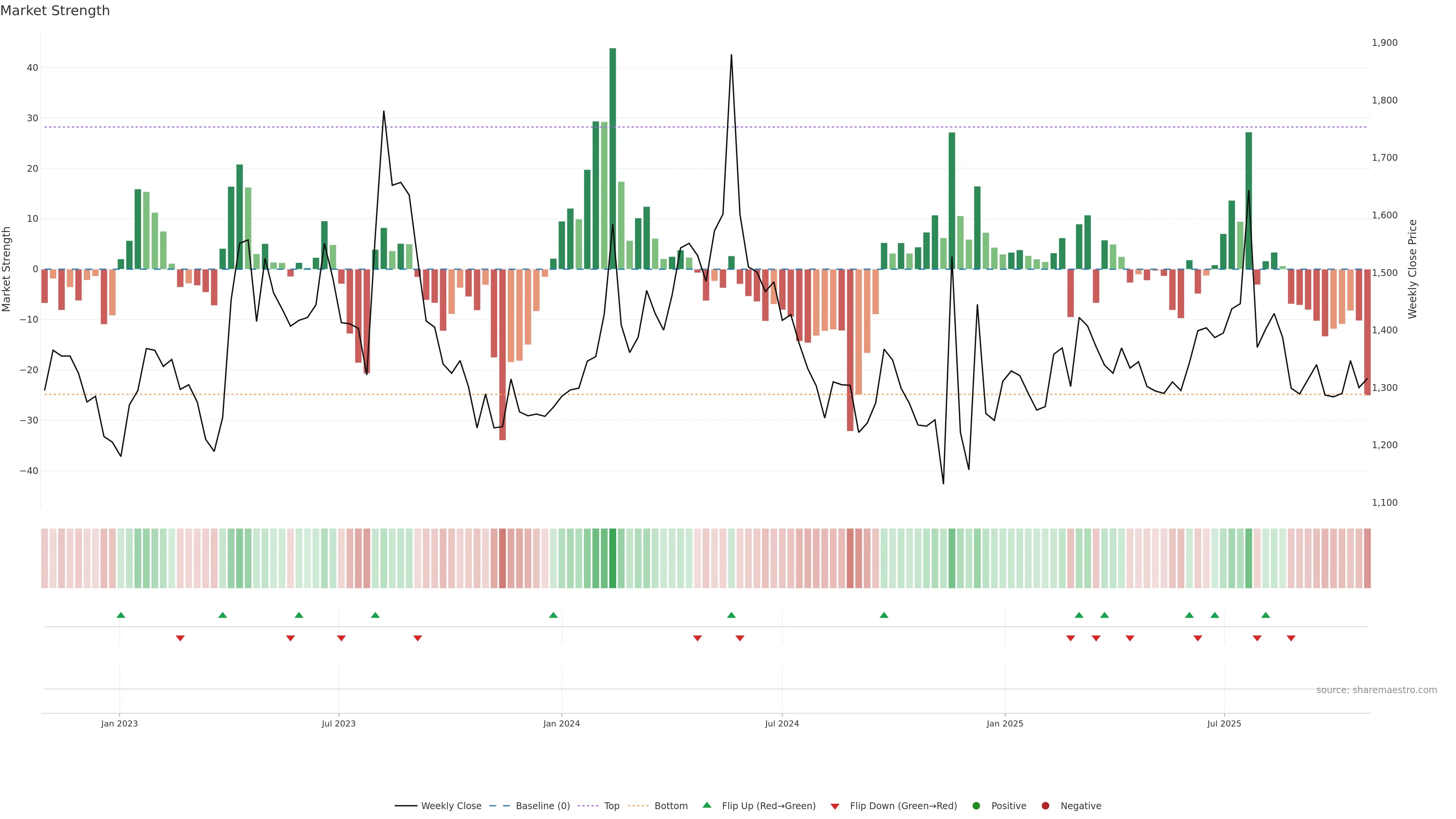Image resolution: width=1456 pixels, height=819 pixels.
Task: Click last red flip-down marker after Jul 2025
Action: click(x=1291, y=638)
